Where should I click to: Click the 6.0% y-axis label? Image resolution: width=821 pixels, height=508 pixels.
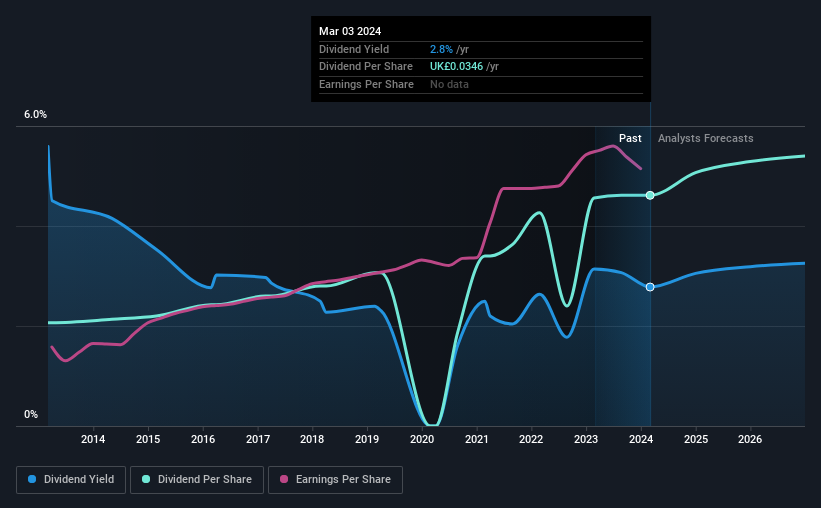click(35, 115)
